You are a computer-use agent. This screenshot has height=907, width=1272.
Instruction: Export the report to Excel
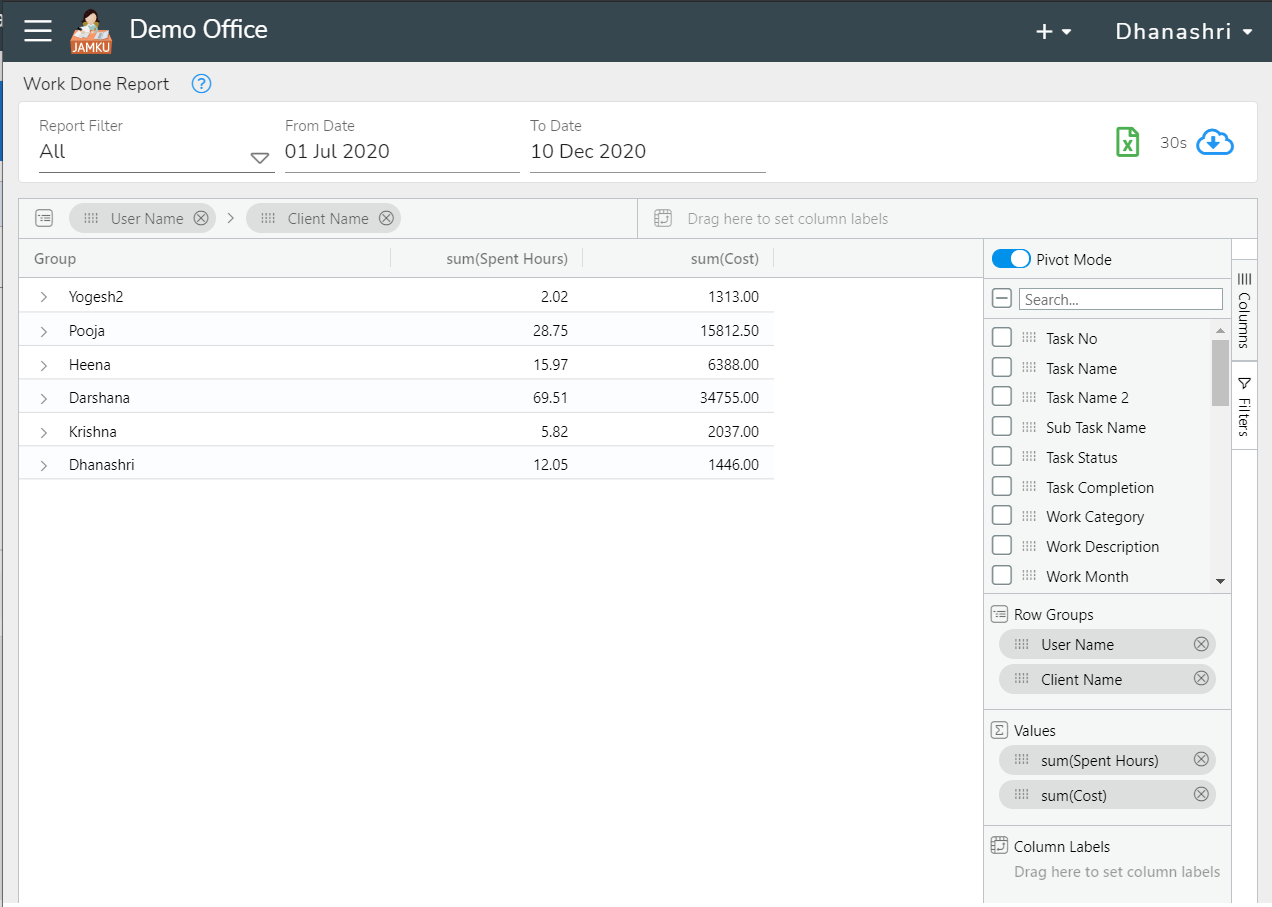[1127, 142]
